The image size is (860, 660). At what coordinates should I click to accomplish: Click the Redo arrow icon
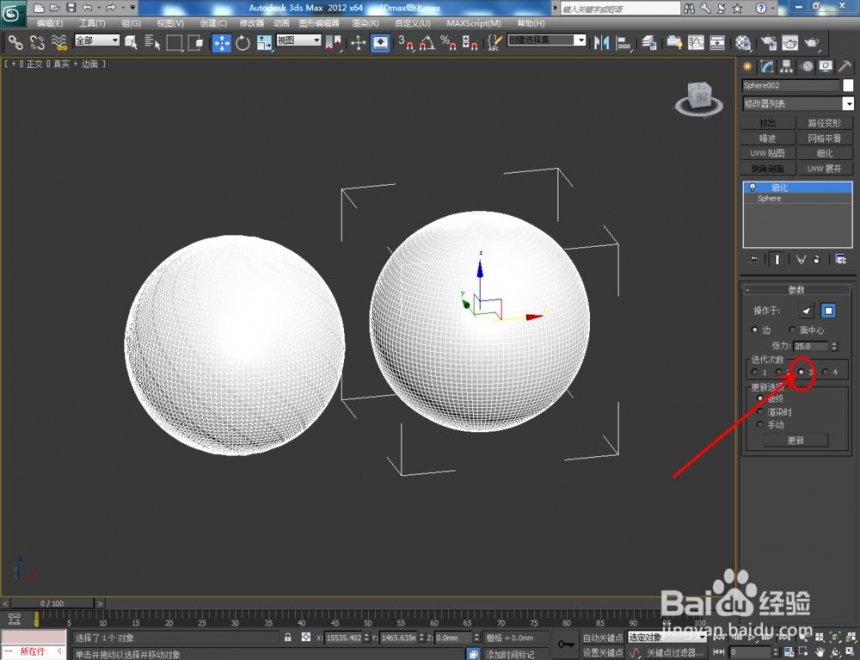click(111, 8)
